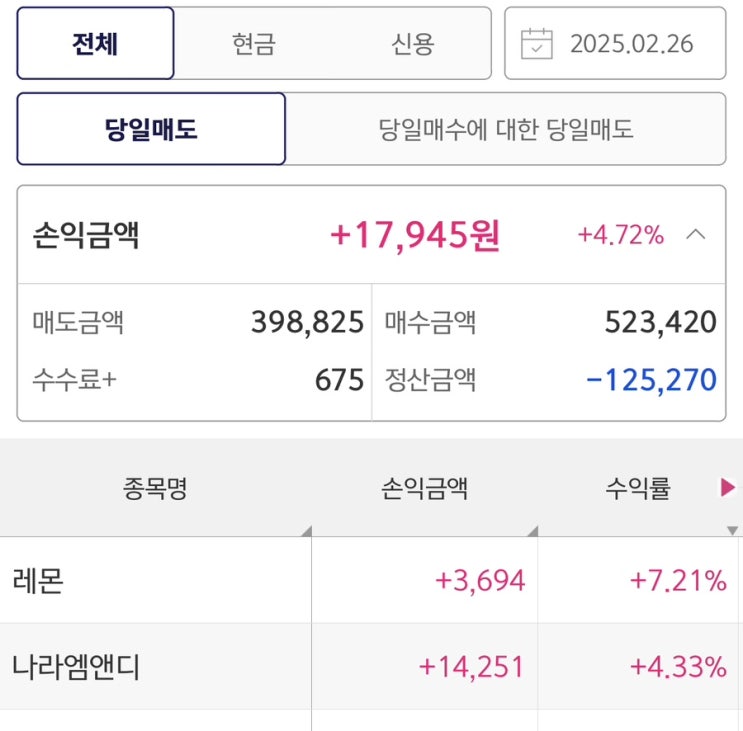Change the date 2025.02.26 field
This screenshot has width=743, height=731.
(x=631, y=44)
